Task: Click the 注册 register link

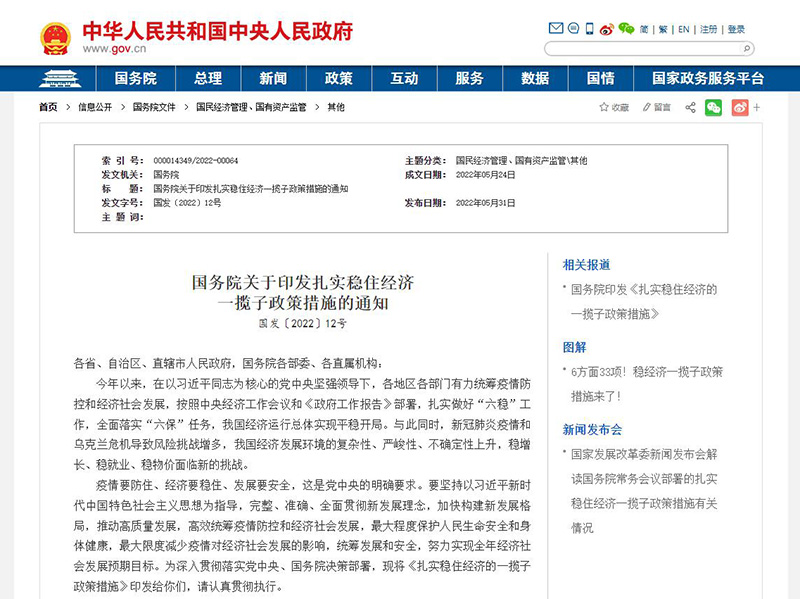Action: tap(709, 30)
